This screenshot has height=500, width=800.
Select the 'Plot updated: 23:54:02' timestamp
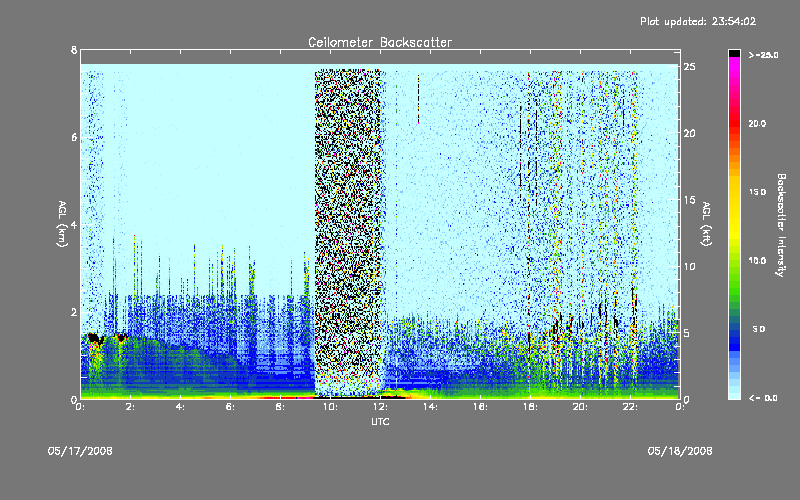point(698,21)
